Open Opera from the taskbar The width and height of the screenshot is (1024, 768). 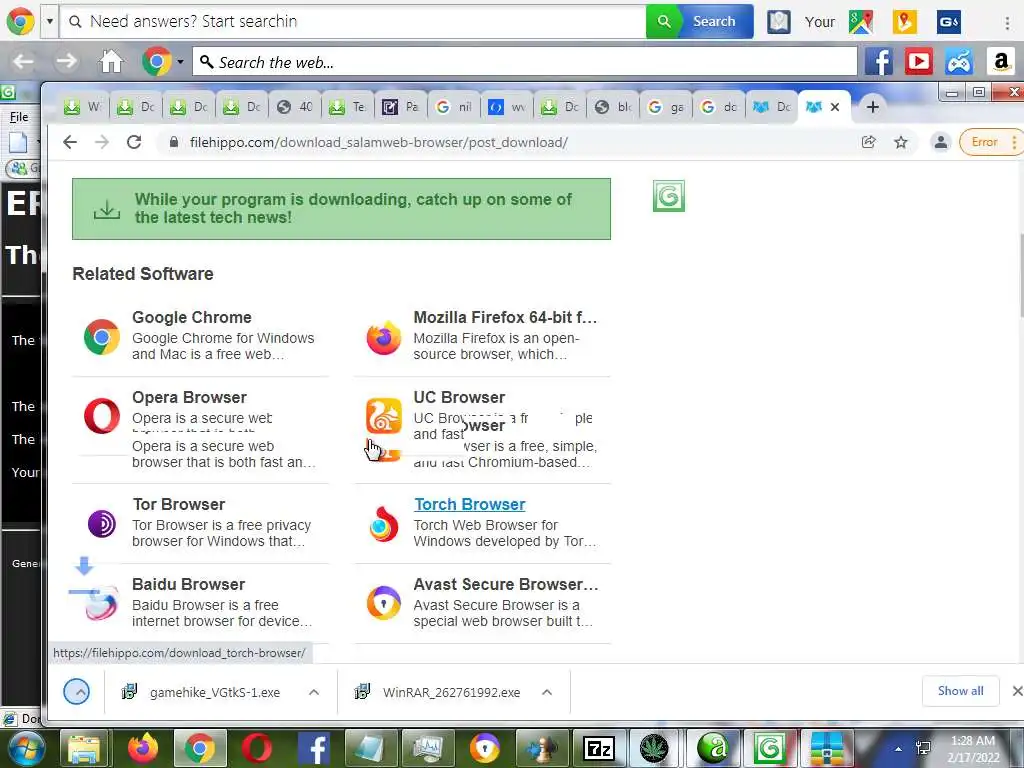(257, 749)
